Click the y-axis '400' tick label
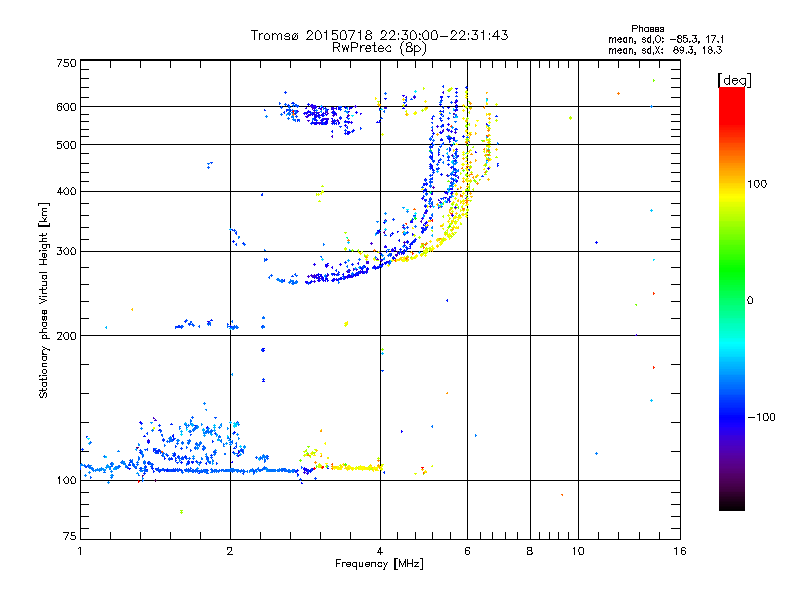Viewport: 800px width, 600px height. coord(66,191)
